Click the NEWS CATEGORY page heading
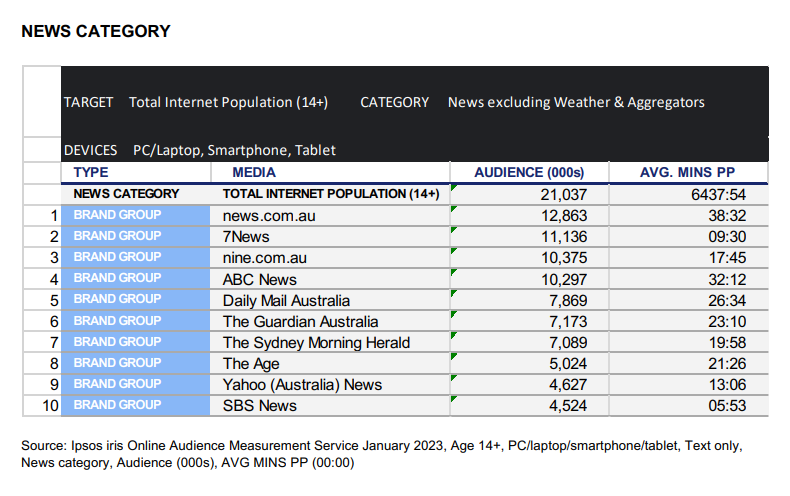 [x=95, y=31]
